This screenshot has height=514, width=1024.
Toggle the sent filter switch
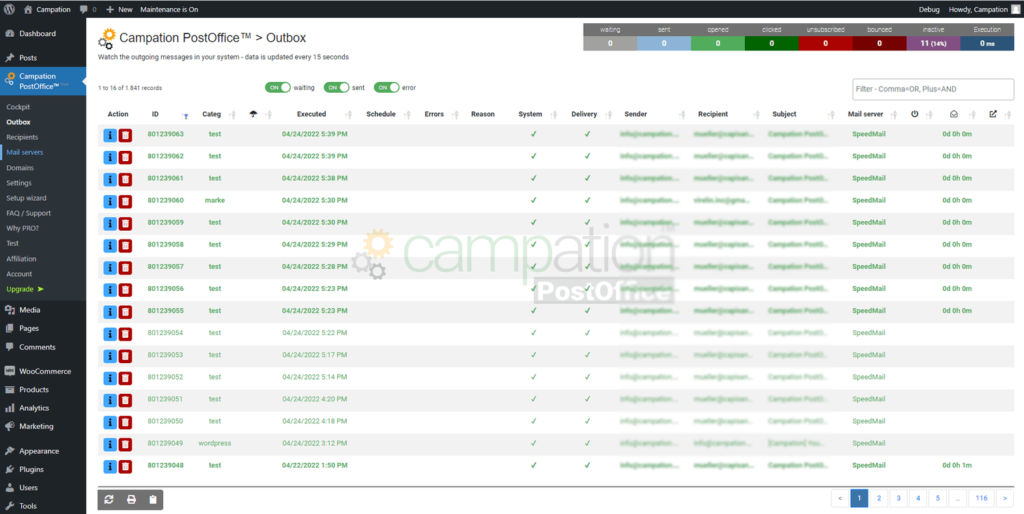click(337, 88)
